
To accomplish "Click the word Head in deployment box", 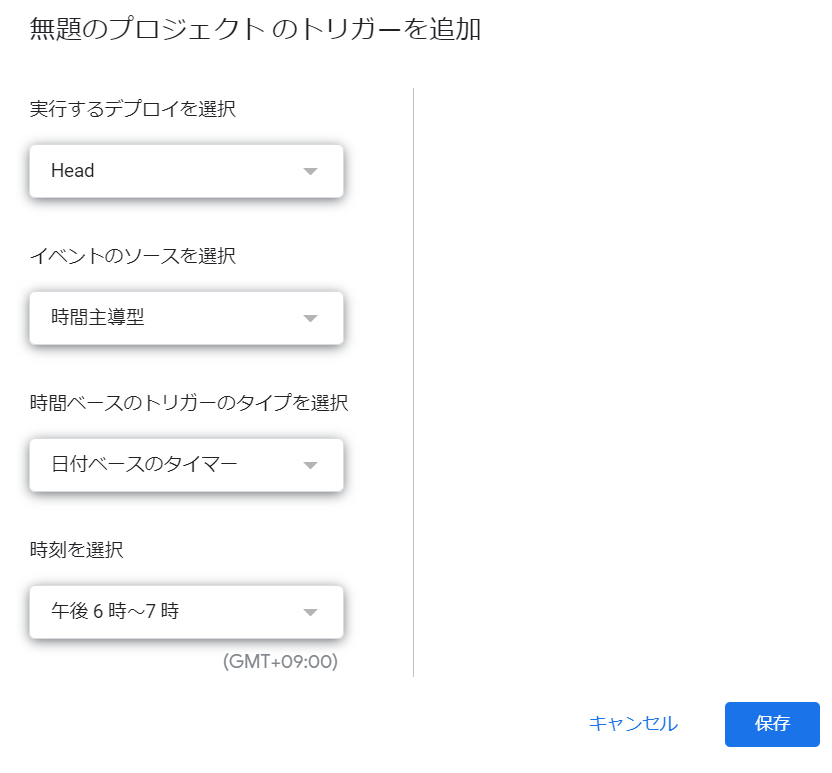I will [x=73, y=171].
